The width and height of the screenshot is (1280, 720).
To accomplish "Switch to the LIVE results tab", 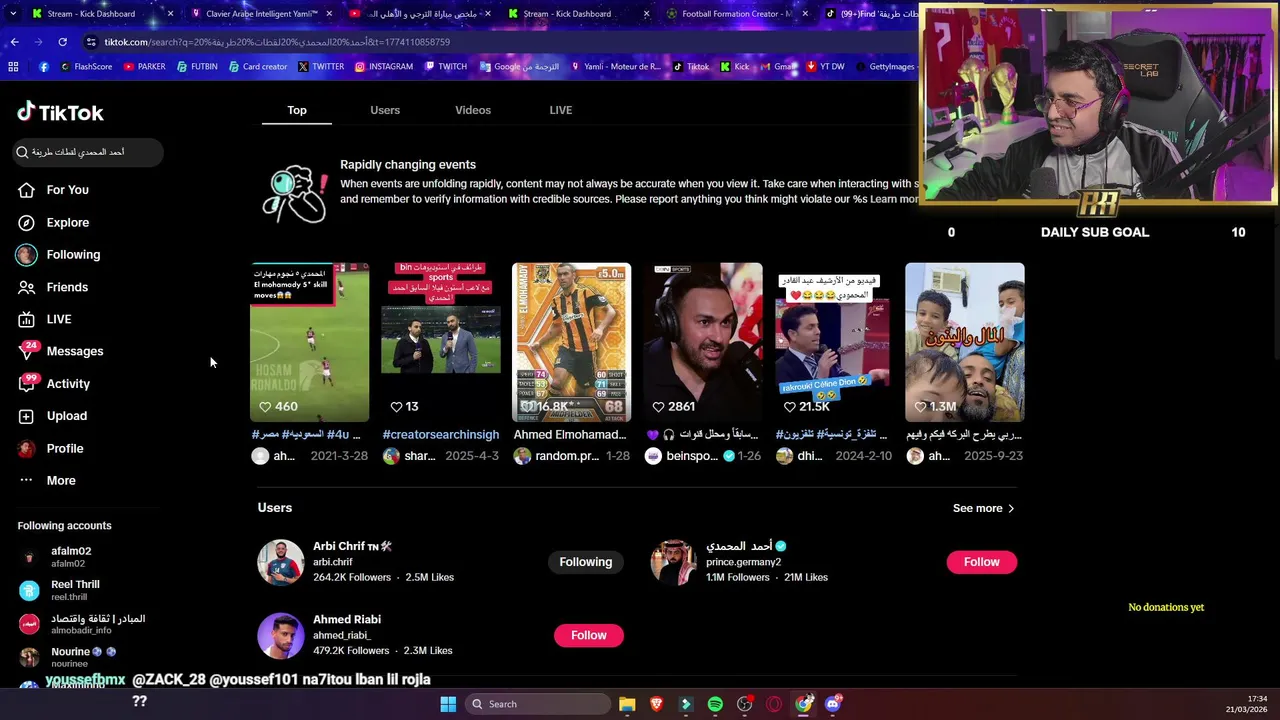I will 561,110.
